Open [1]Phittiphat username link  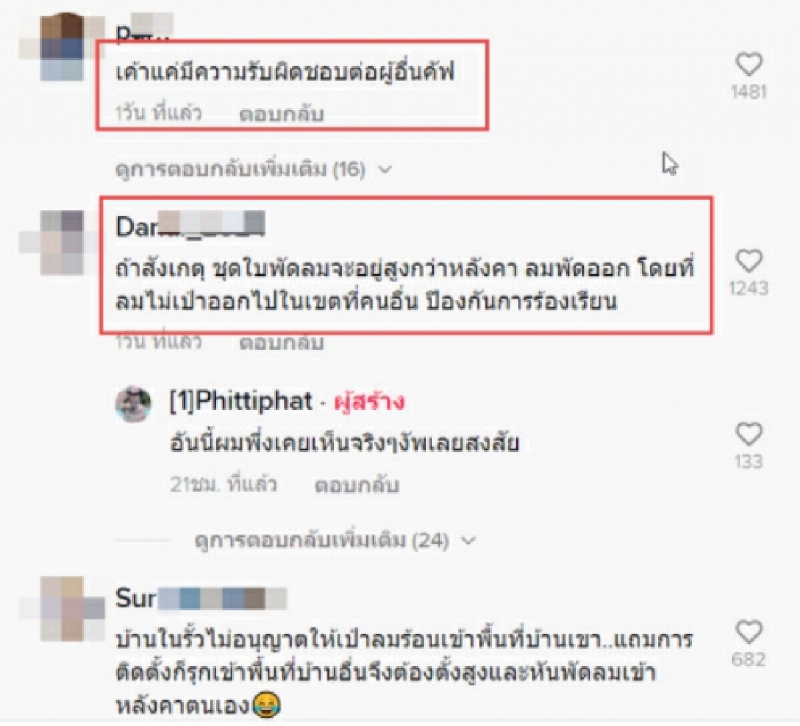[x=241, y=401]
